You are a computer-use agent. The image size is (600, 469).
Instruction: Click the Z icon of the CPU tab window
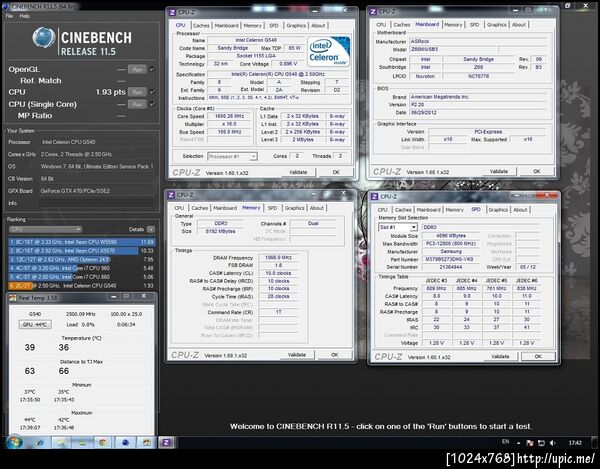(172, 12)
